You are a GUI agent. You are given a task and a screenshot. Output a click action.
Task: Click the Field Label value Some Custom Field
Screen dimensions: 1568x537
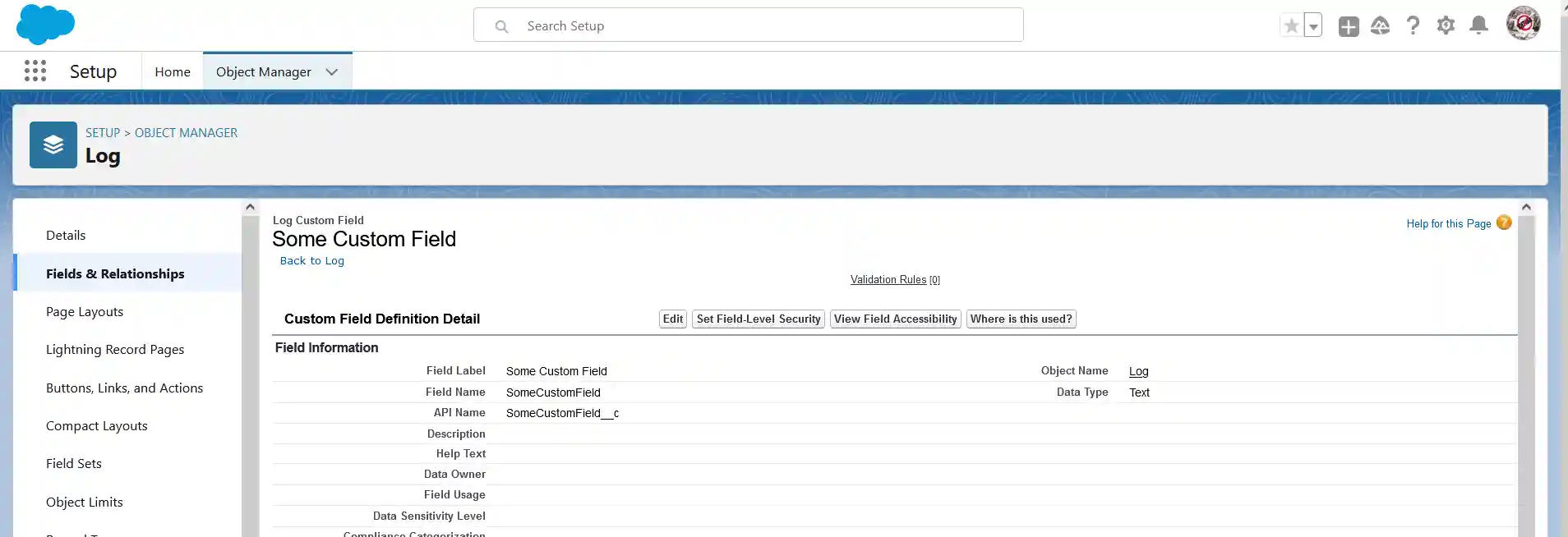click(556, 371)
